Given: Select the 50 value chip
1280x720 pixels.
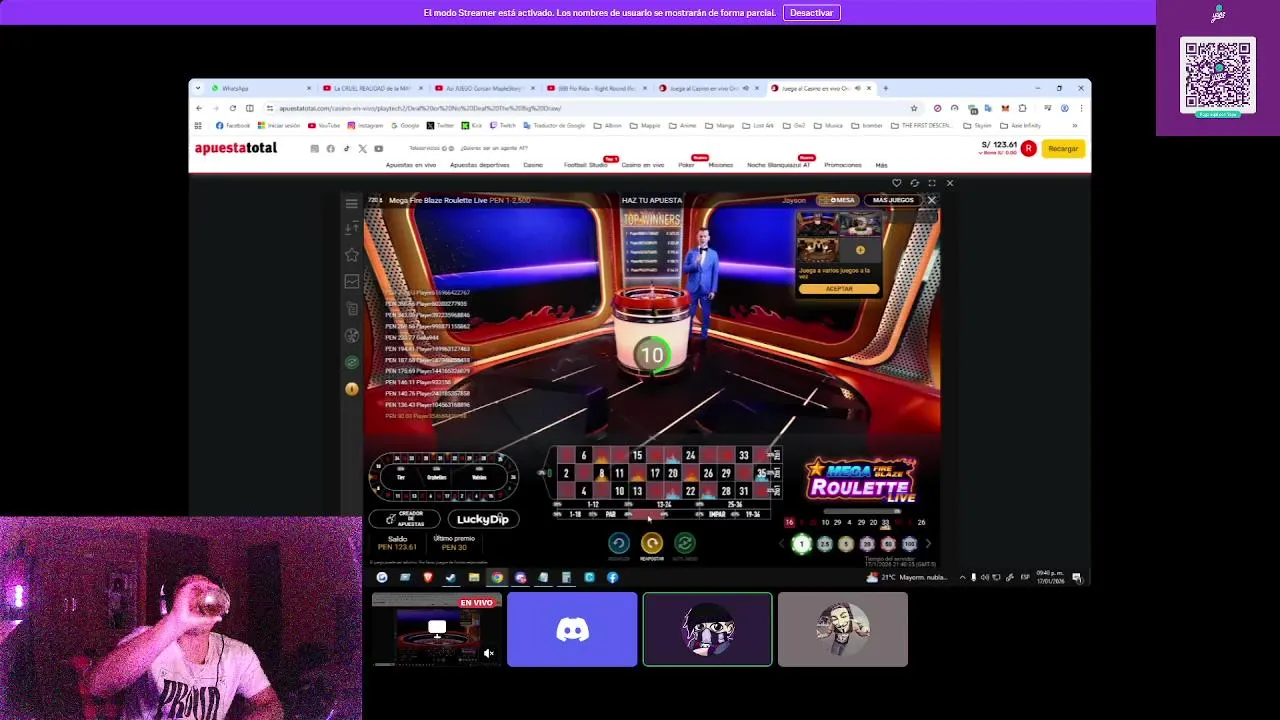Looking at the screenshot, I should pyautogui.click(x=888, y=544).
